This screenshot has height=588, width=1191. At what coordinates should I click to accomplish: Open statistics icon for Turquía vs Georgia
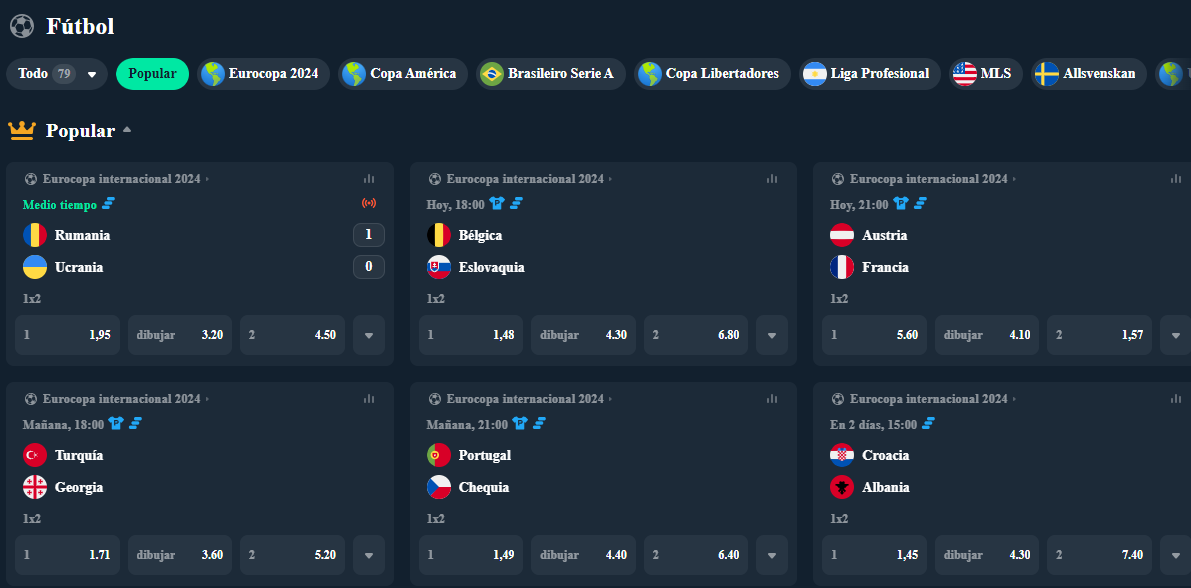[x=369, y=399]
